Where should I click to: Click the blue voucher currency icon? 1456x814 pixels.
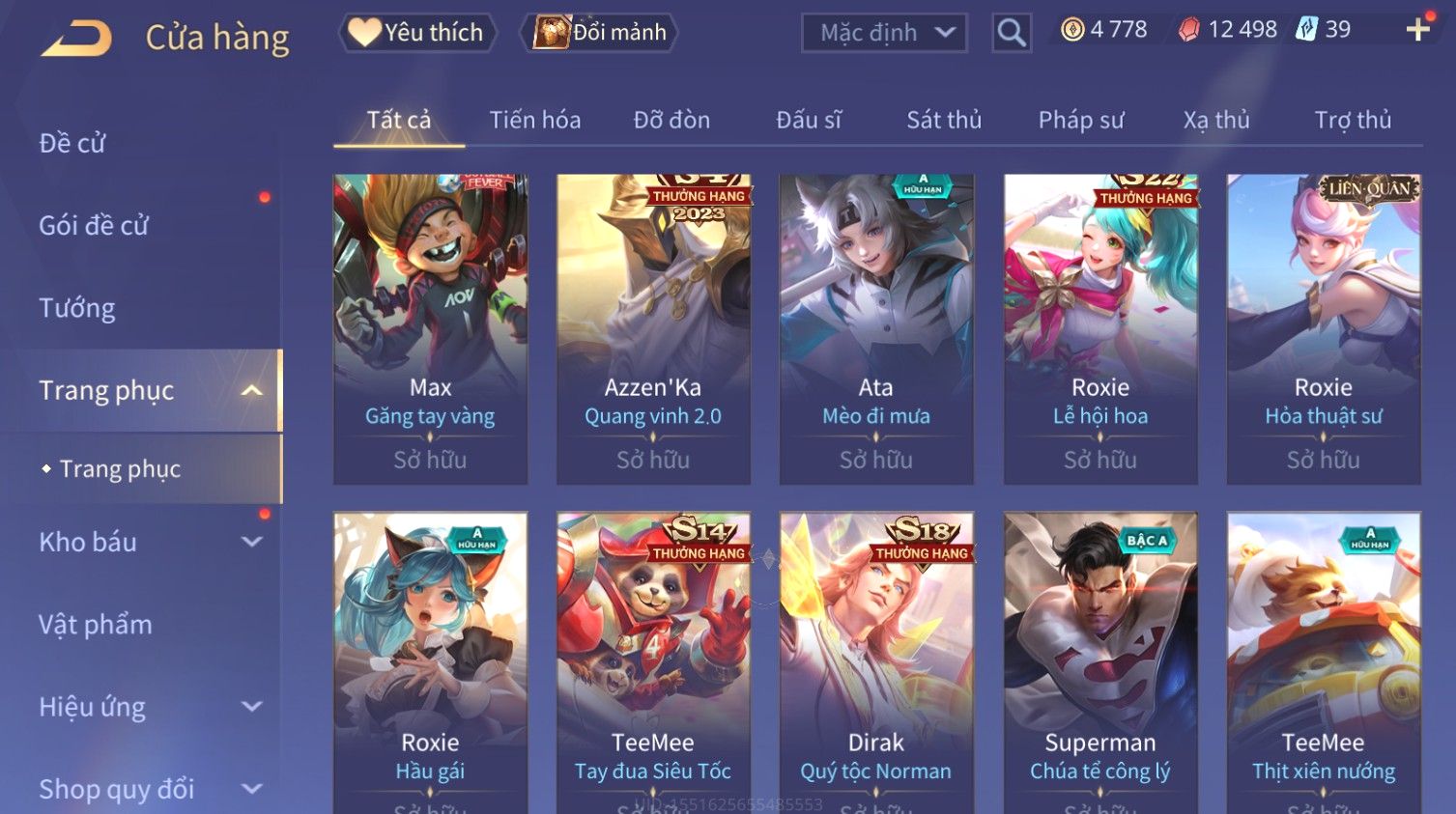point(1307,29)
